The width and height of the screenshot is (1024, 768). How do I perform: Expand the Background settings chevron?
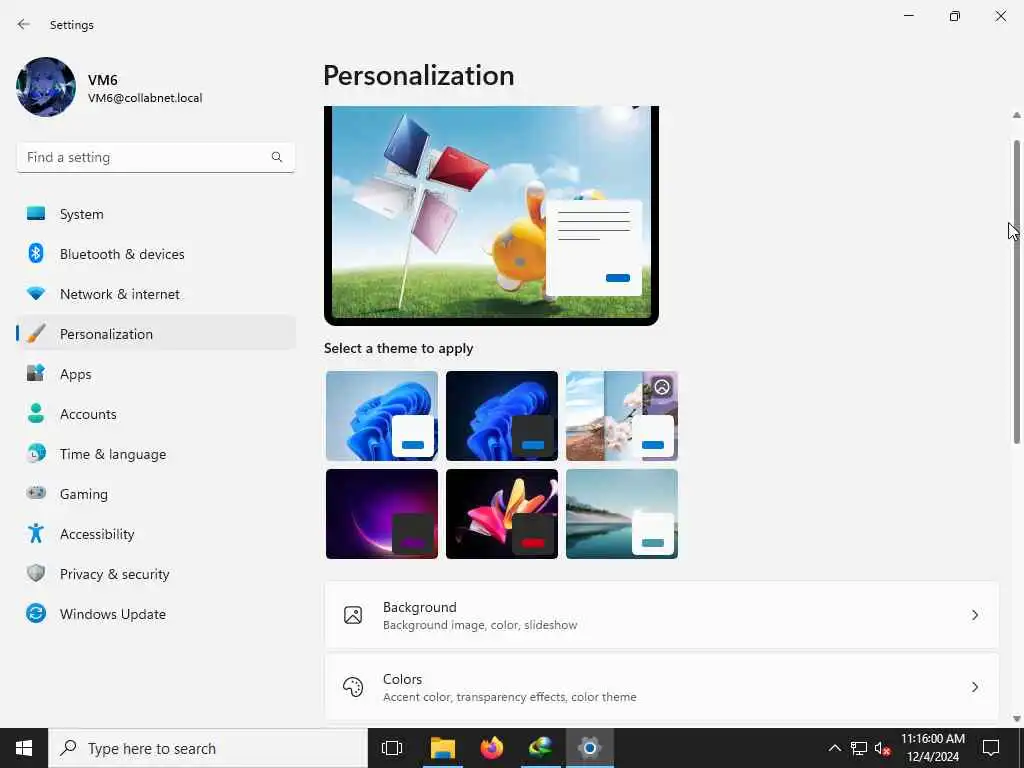(974, 615)
